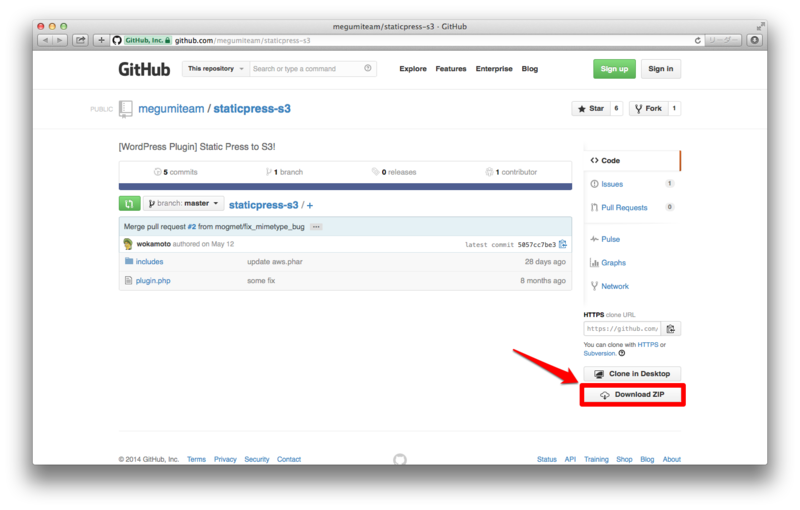Open the 1 contributor link
This screenshot has height=510, width=800.
[511, 172]
